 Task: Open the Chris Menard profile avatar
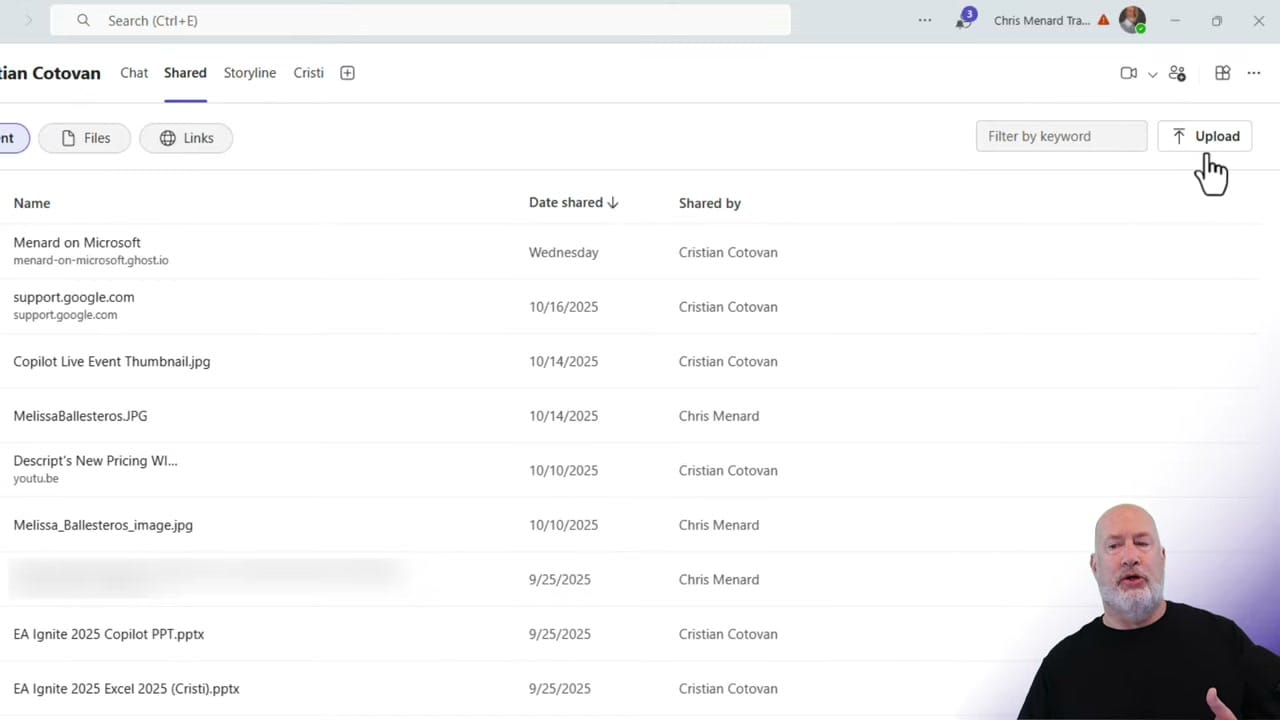1130,18
